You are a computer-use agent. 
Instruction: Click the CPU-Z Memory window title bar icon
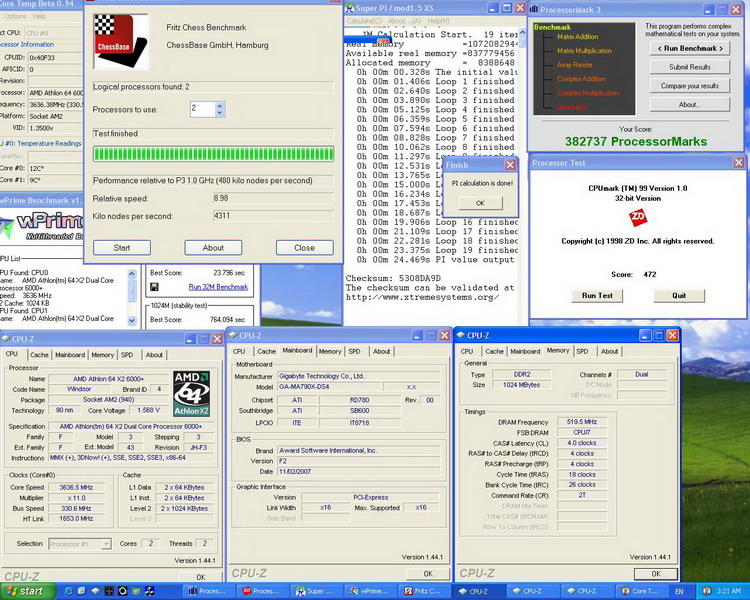point(461,335)
